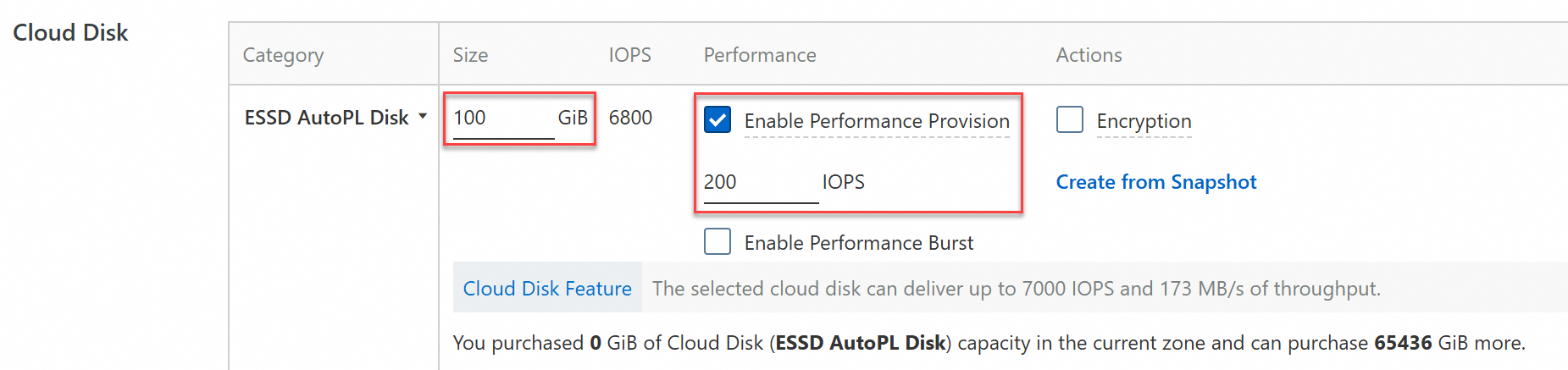Tick the Encryption checkbox
This screenshot has width=1568, height=370.
(x=1070, y=120)
